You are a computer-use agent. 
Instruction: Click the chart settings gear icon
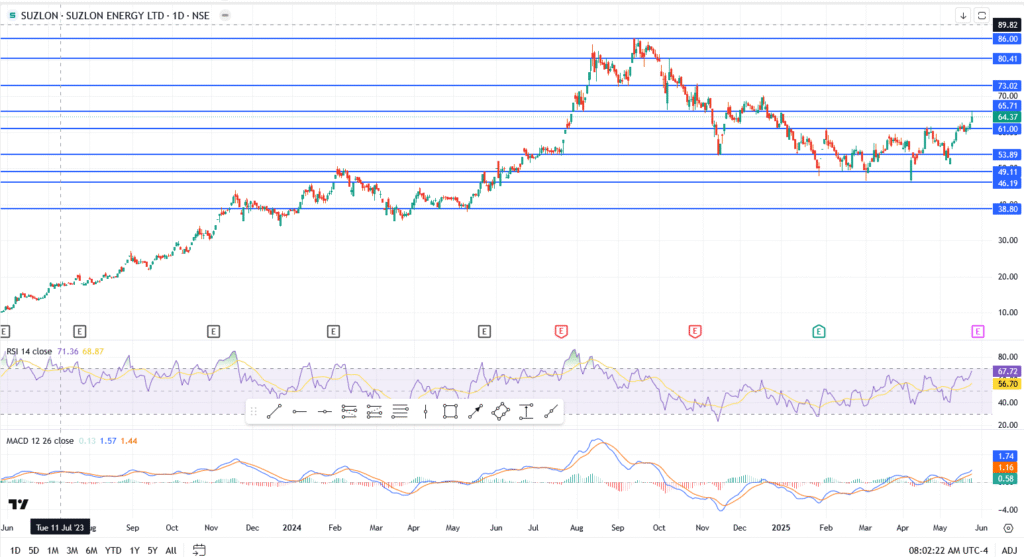[x=1007, y=526]
